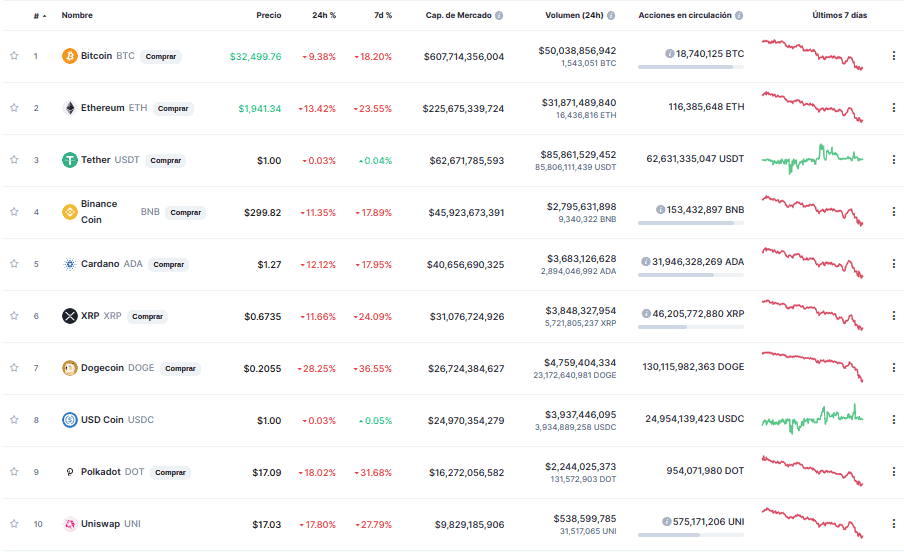Open Bitcoin 7-day sparkline chart
This screenshot has height=552, width=904.
click(x=812, y=55)
